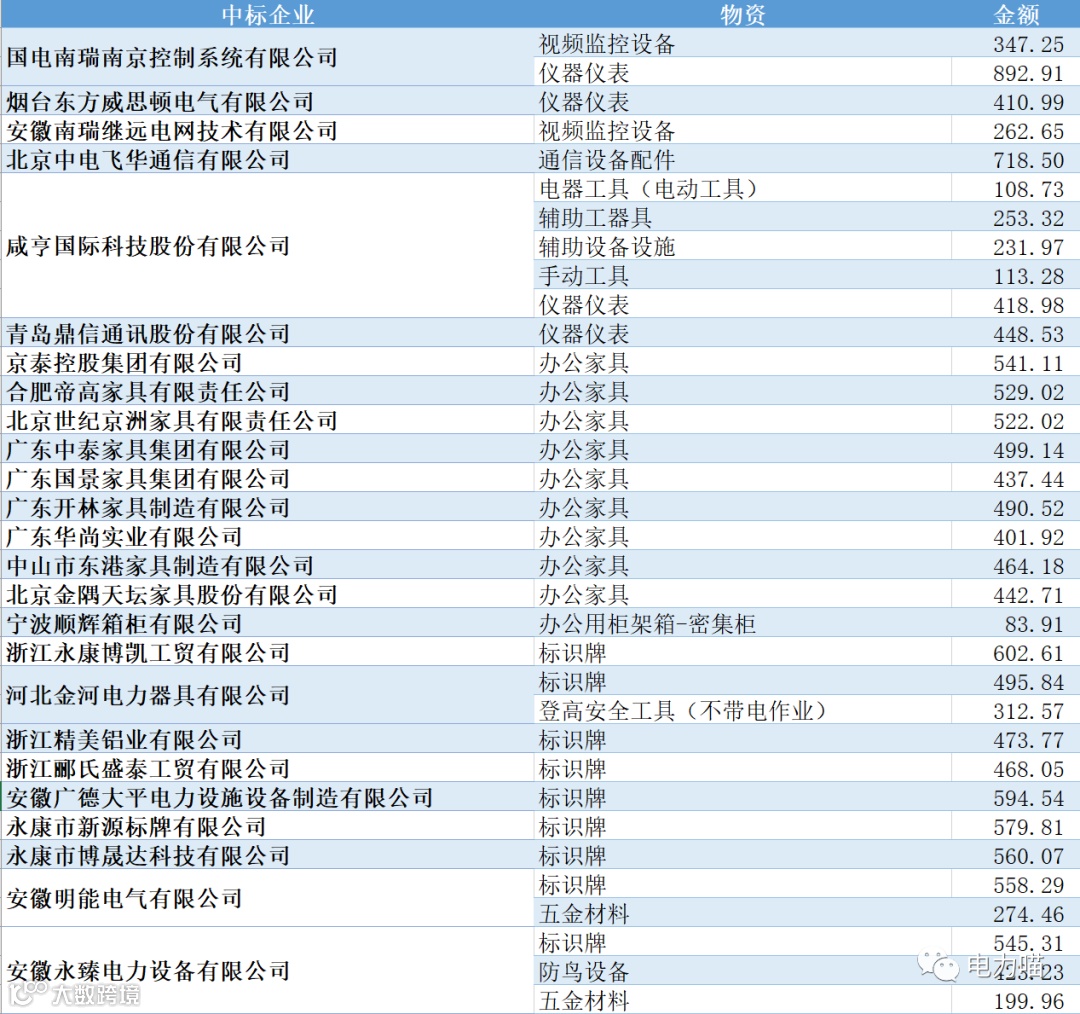Select cell 永康市新源标牌有限公司

267,825
